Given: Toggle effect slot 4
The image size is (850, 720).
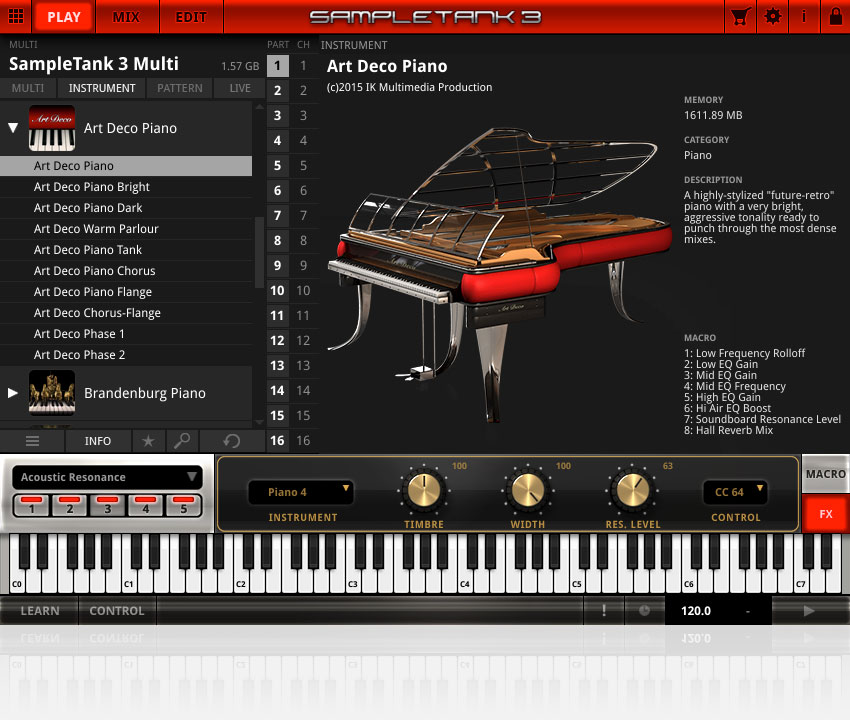Looking at the screenshot, I should [x=145, y=505].
